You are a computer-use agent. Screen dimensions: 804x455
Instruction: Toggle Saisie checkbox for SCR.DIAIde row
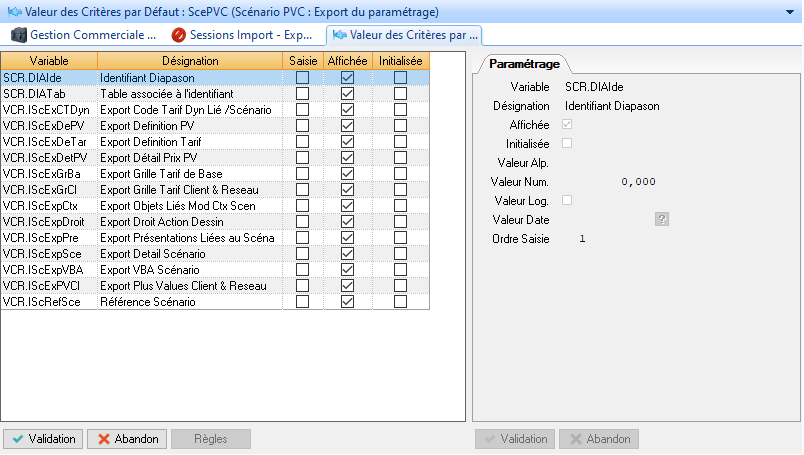[302, 77]
